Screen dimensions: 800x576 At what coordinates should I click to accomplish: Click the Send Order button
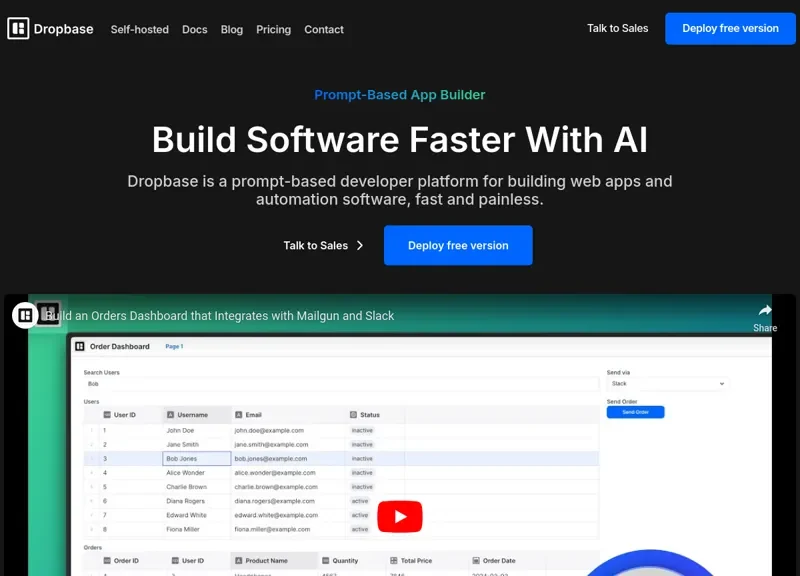(635, 412)
